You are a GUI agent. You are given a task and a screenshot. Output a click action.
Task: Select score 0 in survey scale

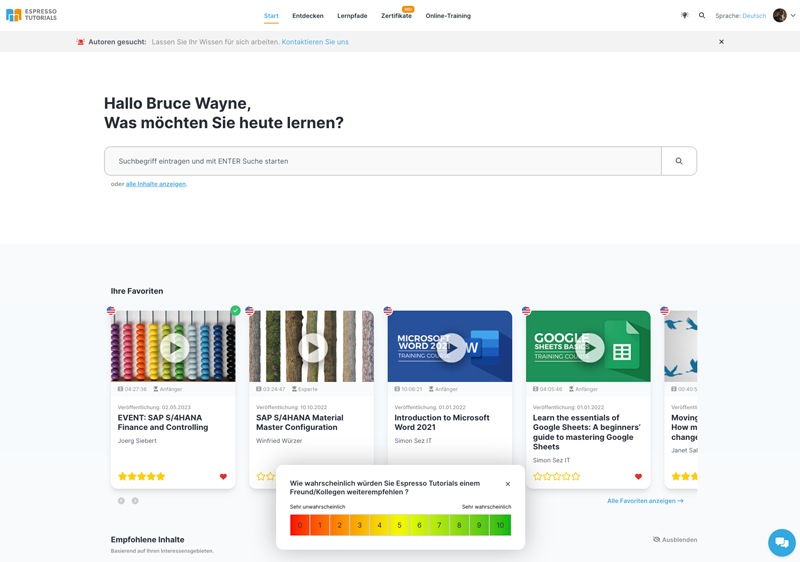[x=300, y=525]
